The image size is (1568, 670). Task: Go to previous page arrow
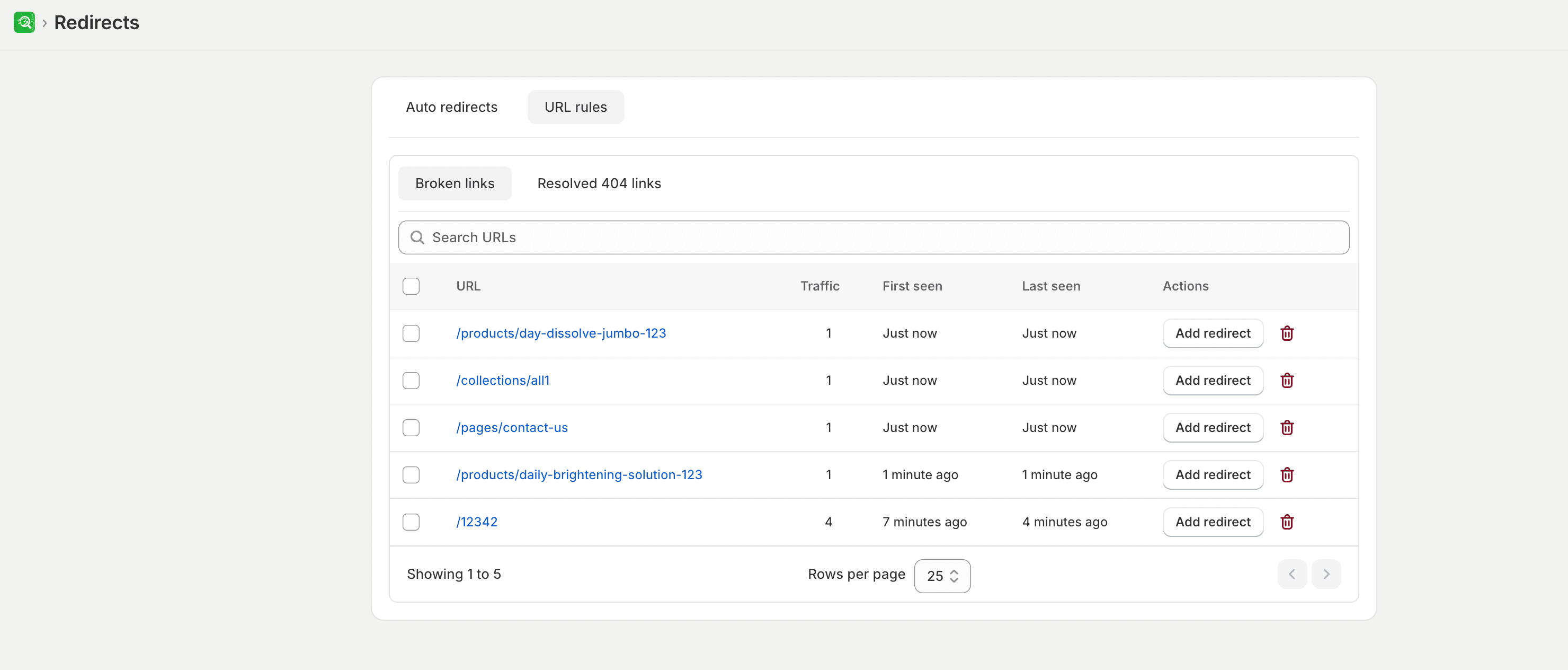pyautogui.click(x=1291, y=574)
